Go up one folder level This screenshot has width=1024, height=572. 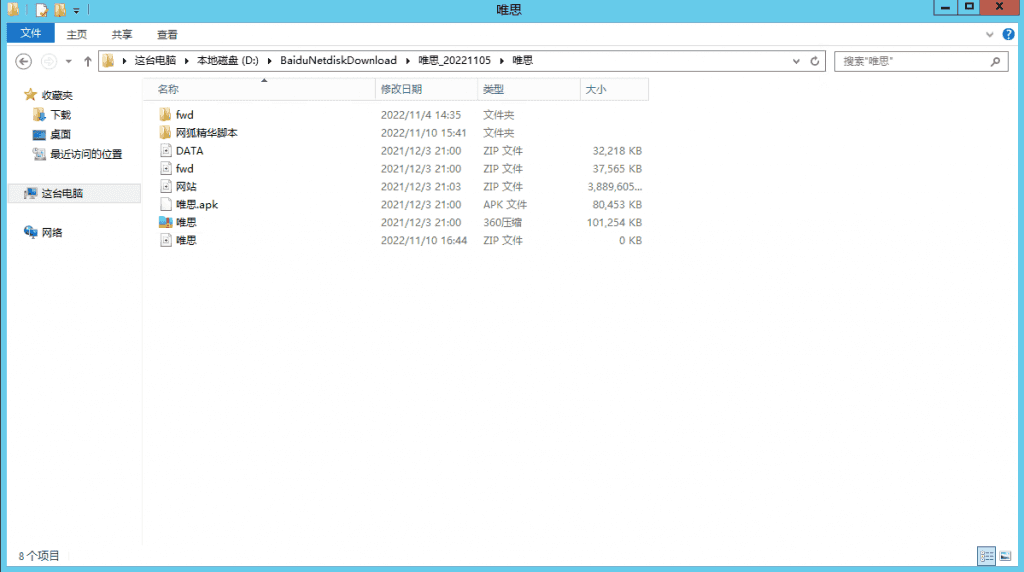point(88,61)
